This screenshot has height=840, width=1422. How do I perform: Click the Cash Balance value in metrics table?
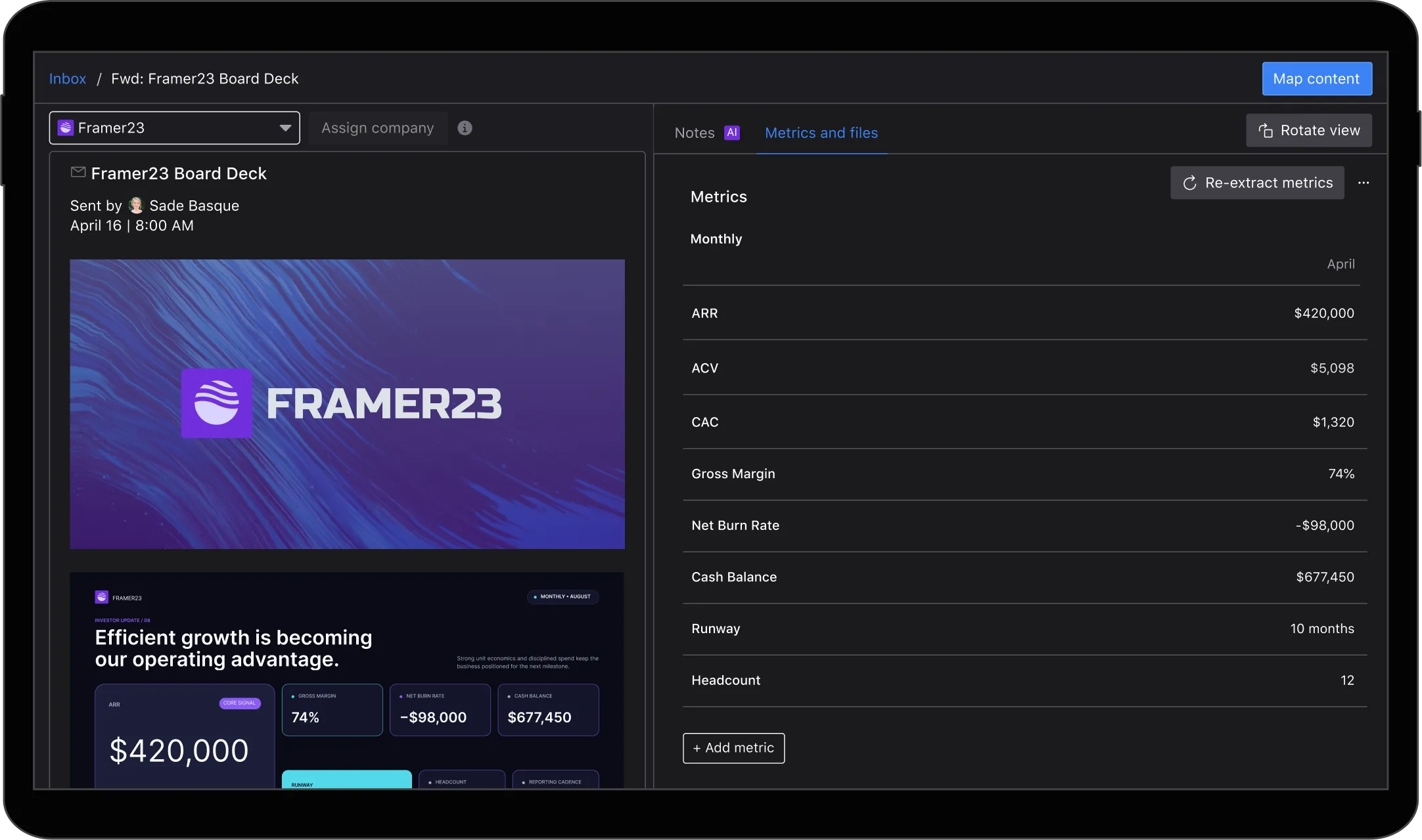1325,577
